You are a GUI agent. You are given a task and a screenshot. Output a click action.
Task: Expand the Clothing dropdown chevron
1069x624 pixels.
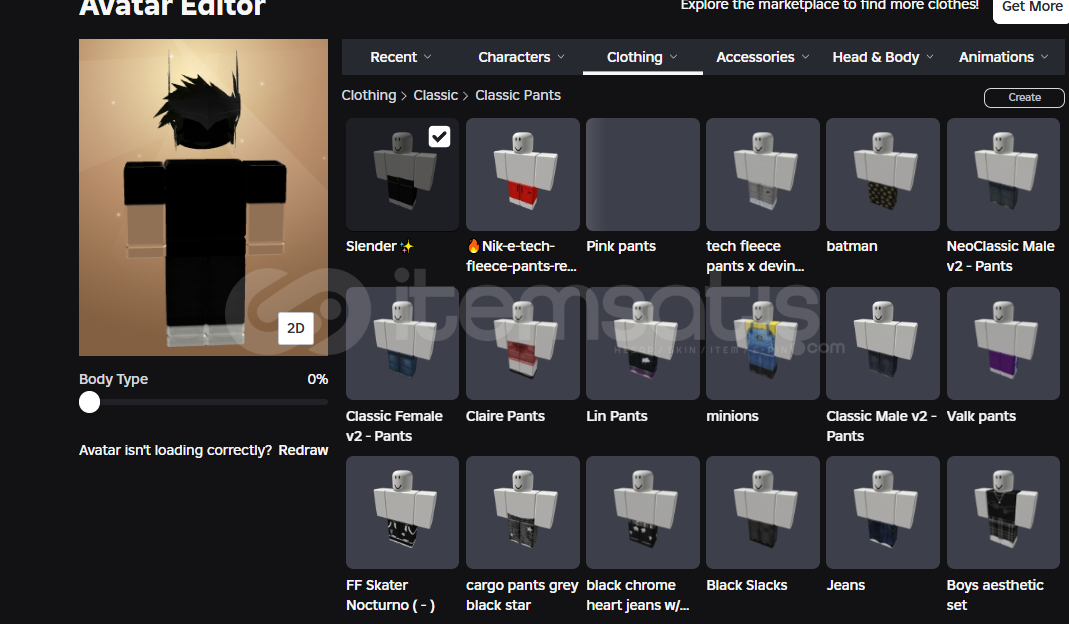point(674,57)
